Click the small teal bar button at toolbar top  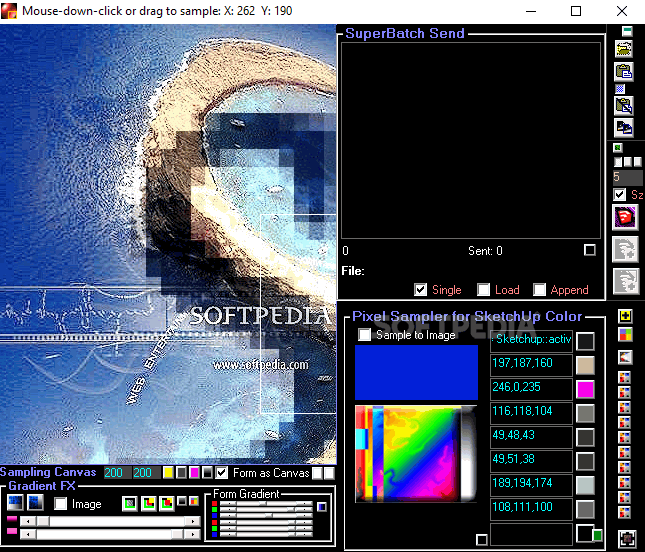[x=627, y=30]
